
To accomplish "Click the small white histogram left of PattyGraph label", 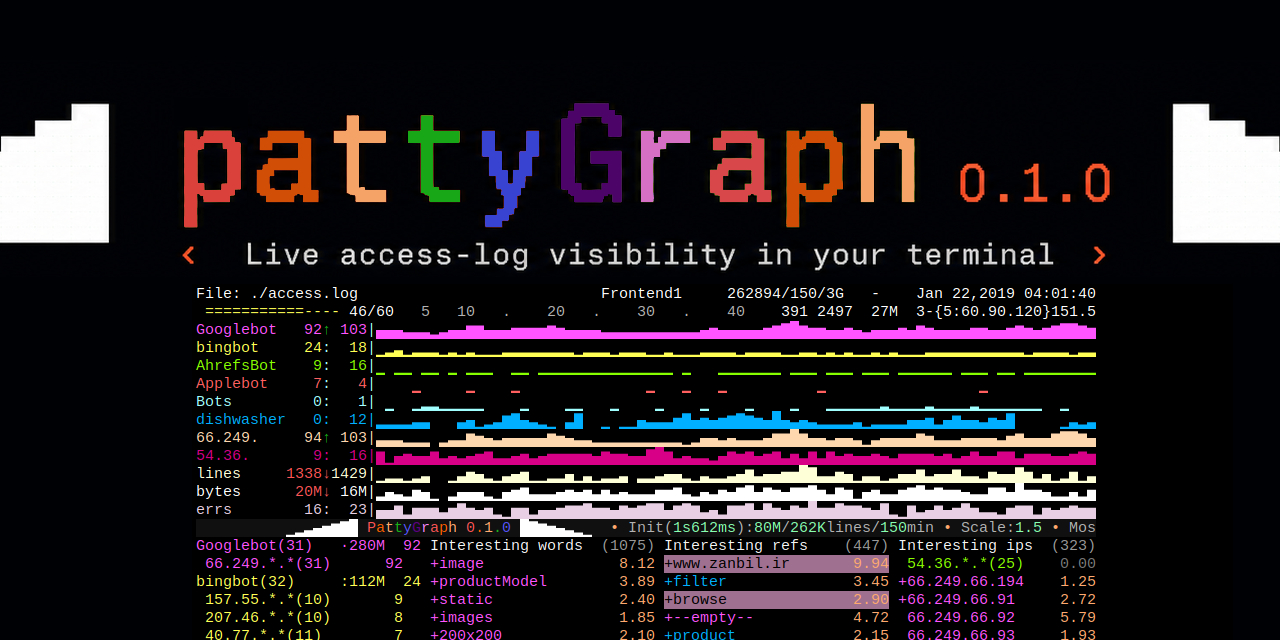I will pos(322,528).
